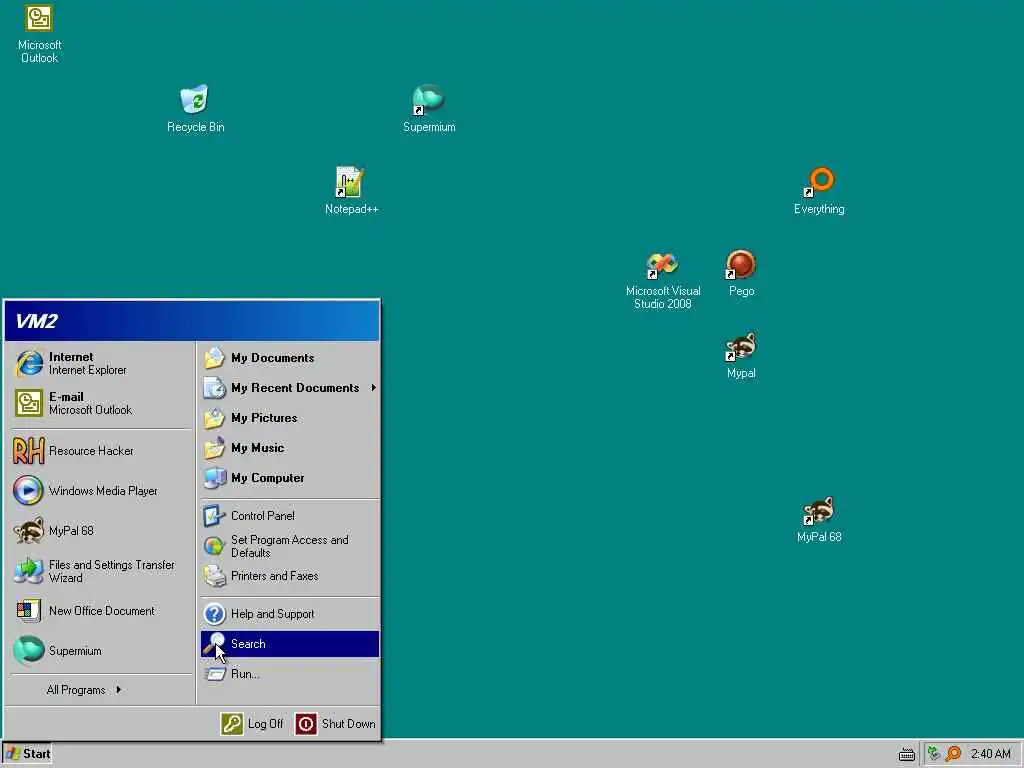This screenshot has width=1024, height=768.
Task: Open Files and Settings Transfer Wizard
Action: click(101, 571)
